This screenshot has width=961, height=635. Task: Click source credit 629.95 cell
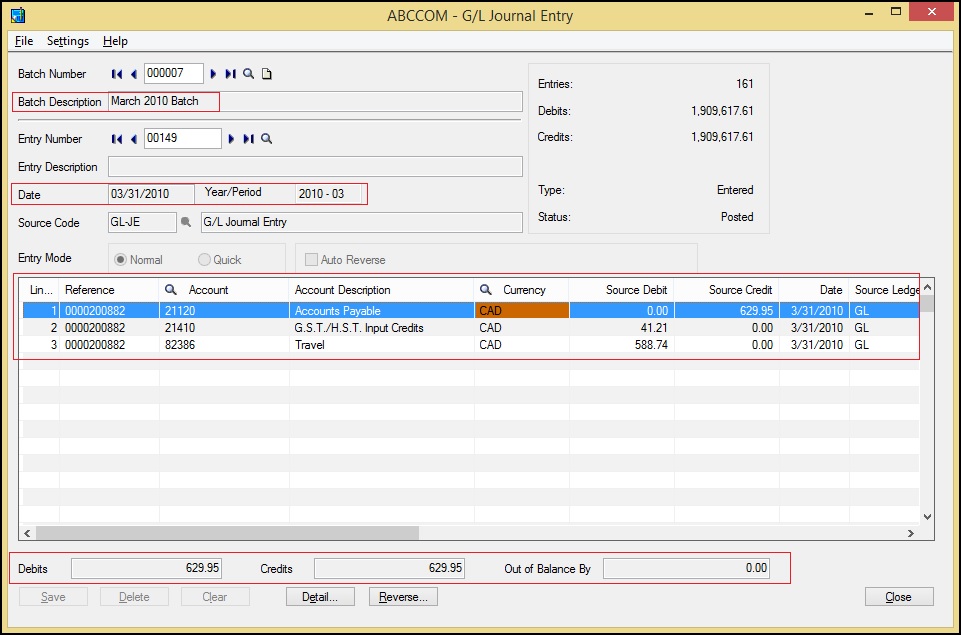tap(726, 311)
